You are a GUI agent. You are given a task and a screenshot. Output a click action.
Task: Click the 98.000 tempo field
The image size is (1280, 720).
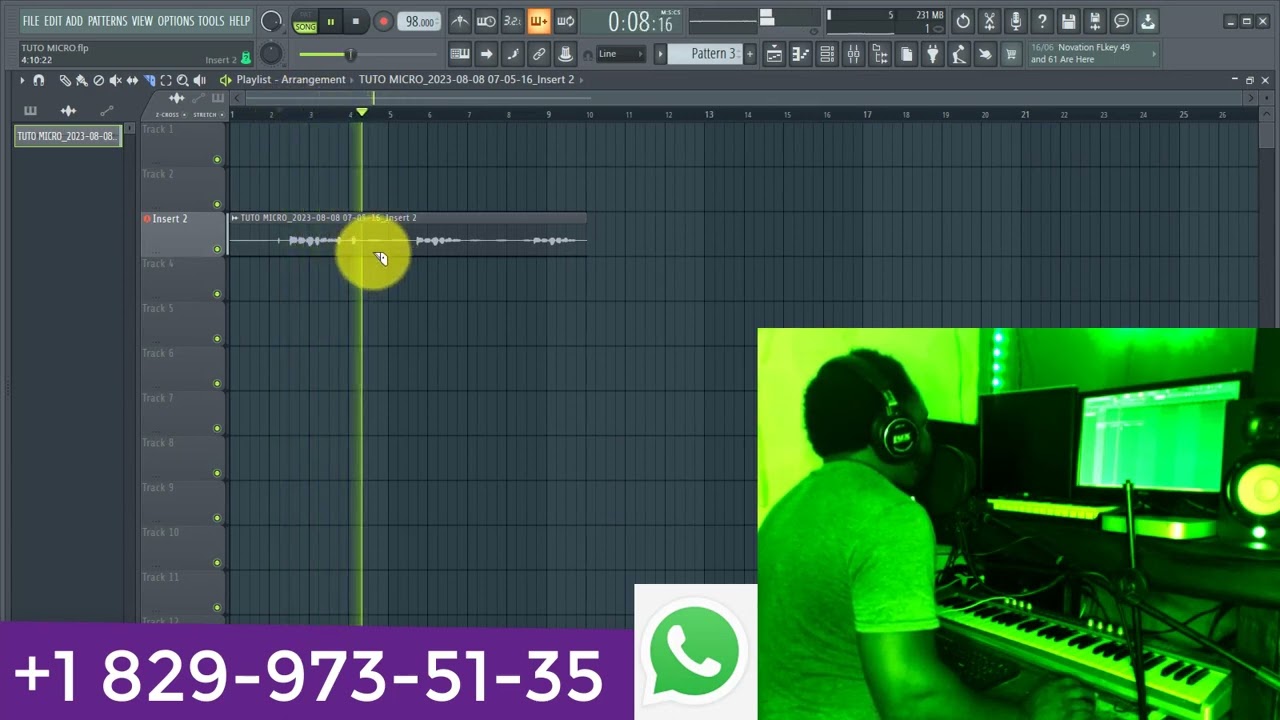pyautogui.click(x=419, y=21)
